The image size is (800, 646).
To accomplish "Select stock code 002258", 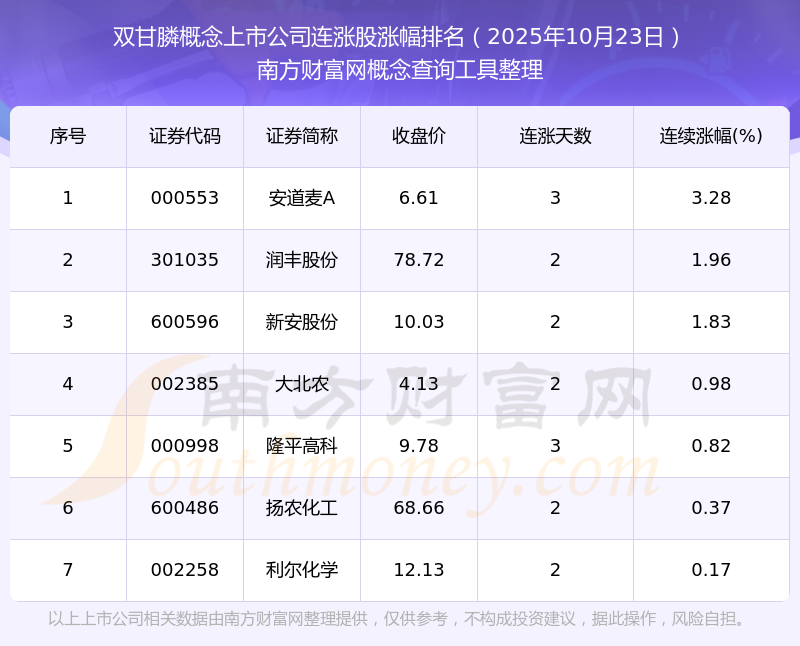I will click(x=185, y=570).
